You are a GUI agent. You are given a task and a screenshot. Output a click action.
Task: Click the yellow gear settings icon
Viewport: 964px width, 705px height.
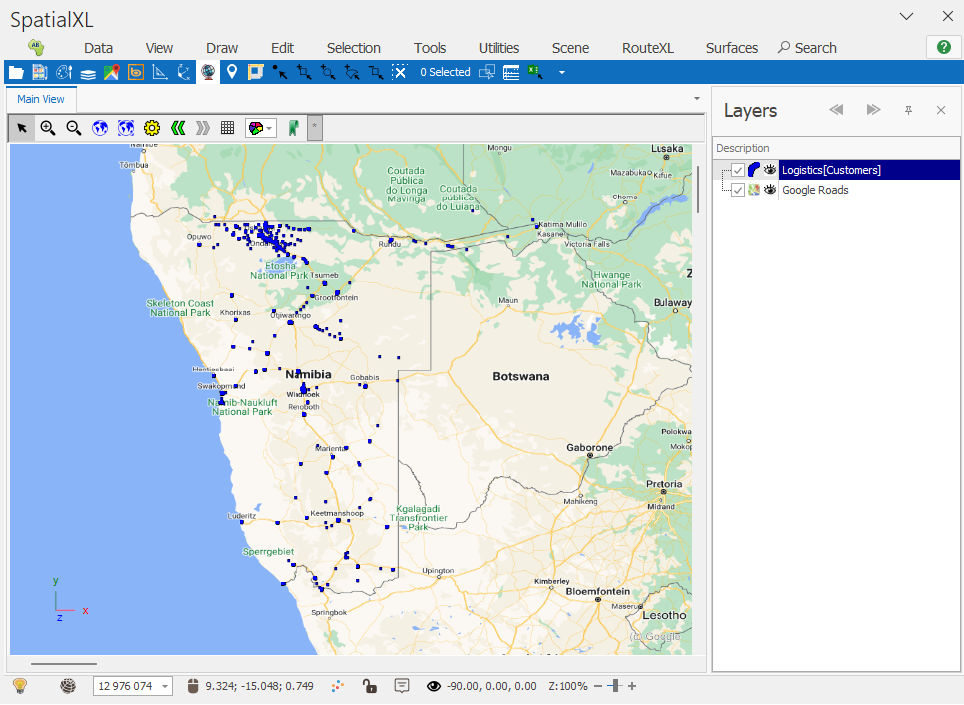point(152,128)
